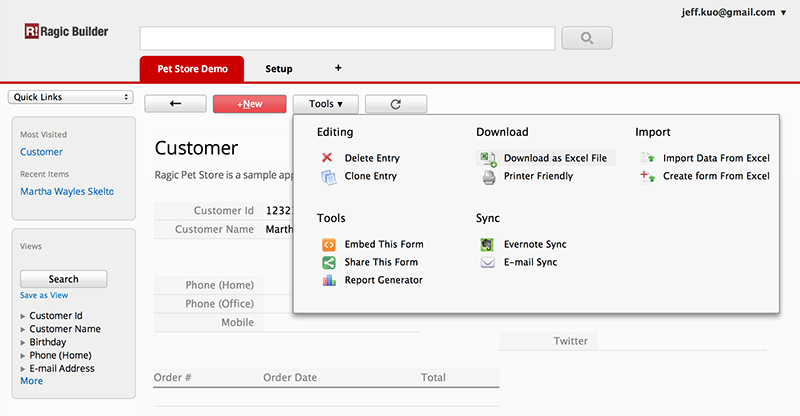Click the Excel download icon

click(x=488, y=159)
